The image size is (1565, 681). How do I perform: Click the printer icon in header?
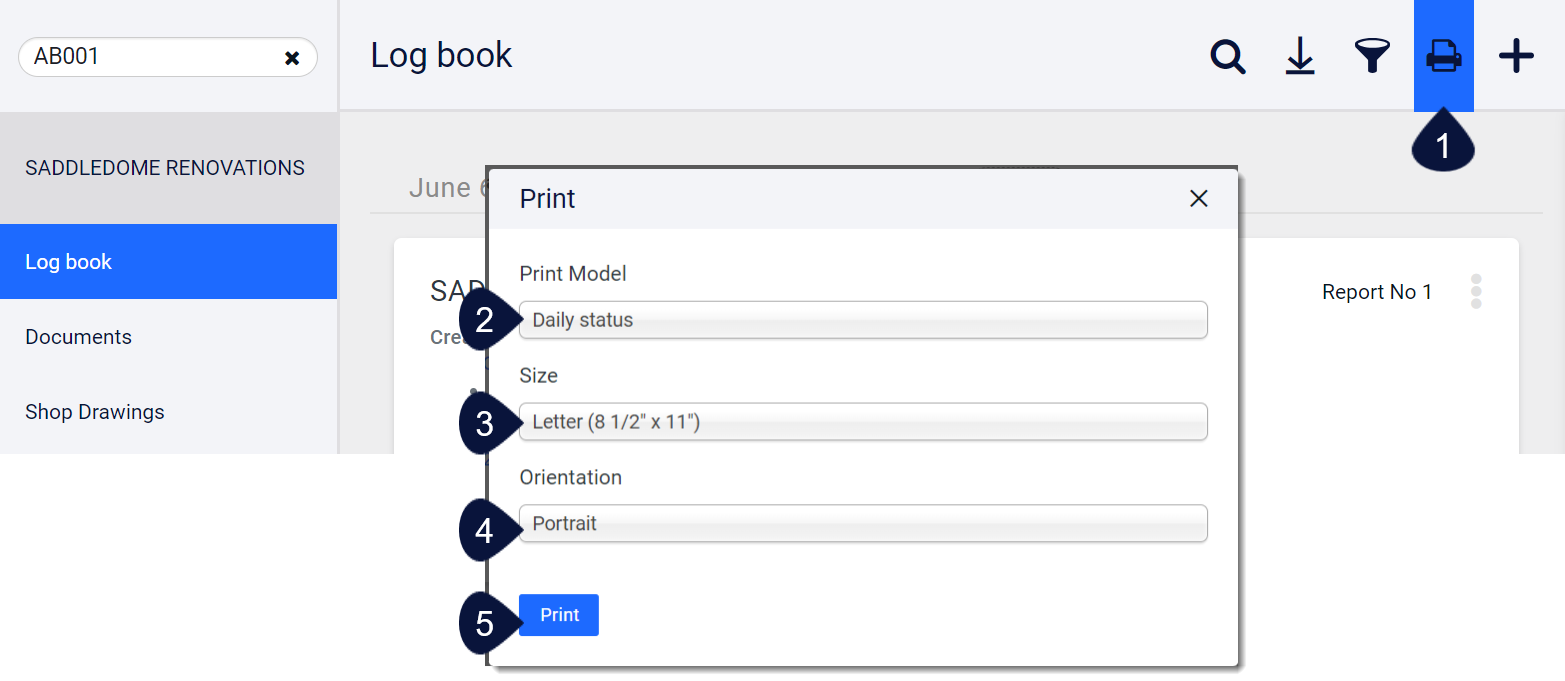point(1444,56)
